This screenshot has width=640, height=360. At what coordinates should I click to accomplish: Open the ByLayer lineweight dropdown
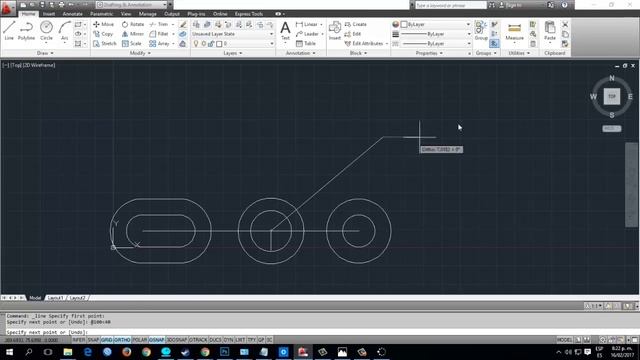pos(435,34)
